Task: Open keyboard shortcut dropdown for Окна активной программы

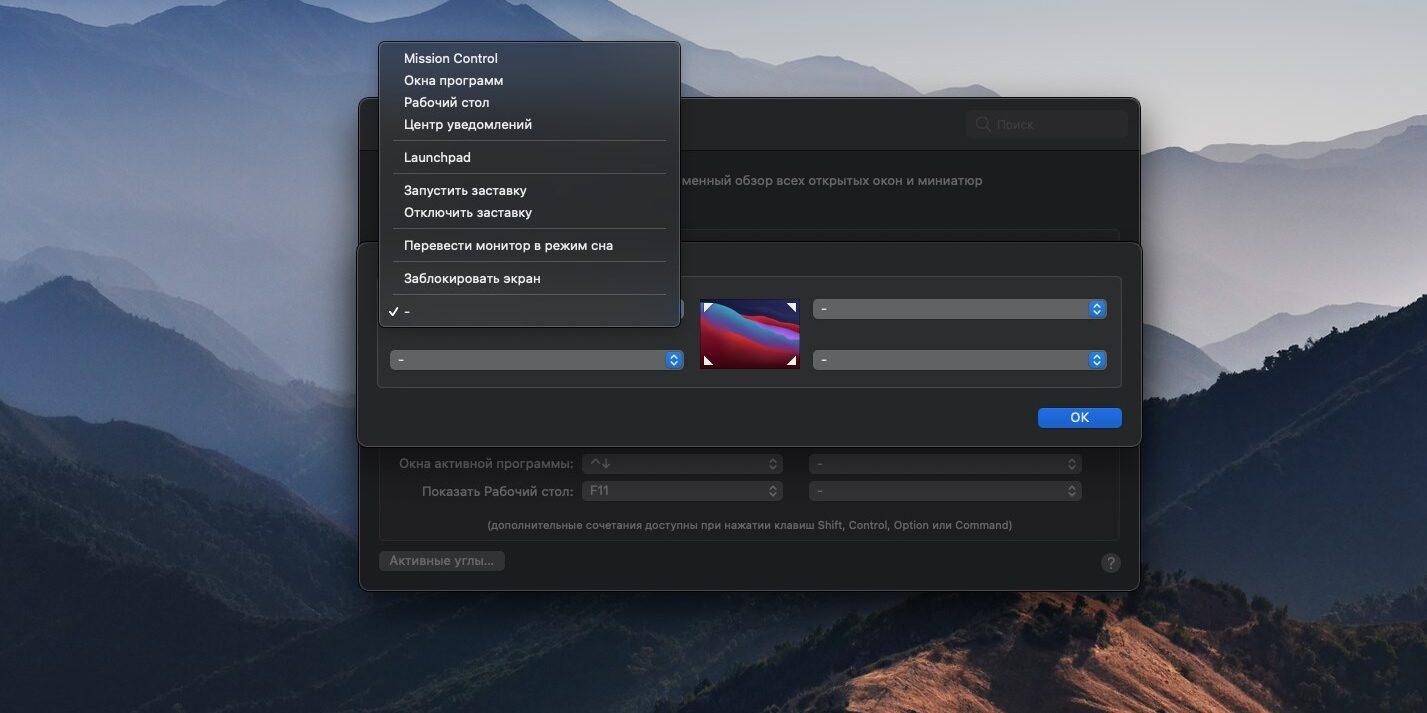Action: [x=682, y=464]
